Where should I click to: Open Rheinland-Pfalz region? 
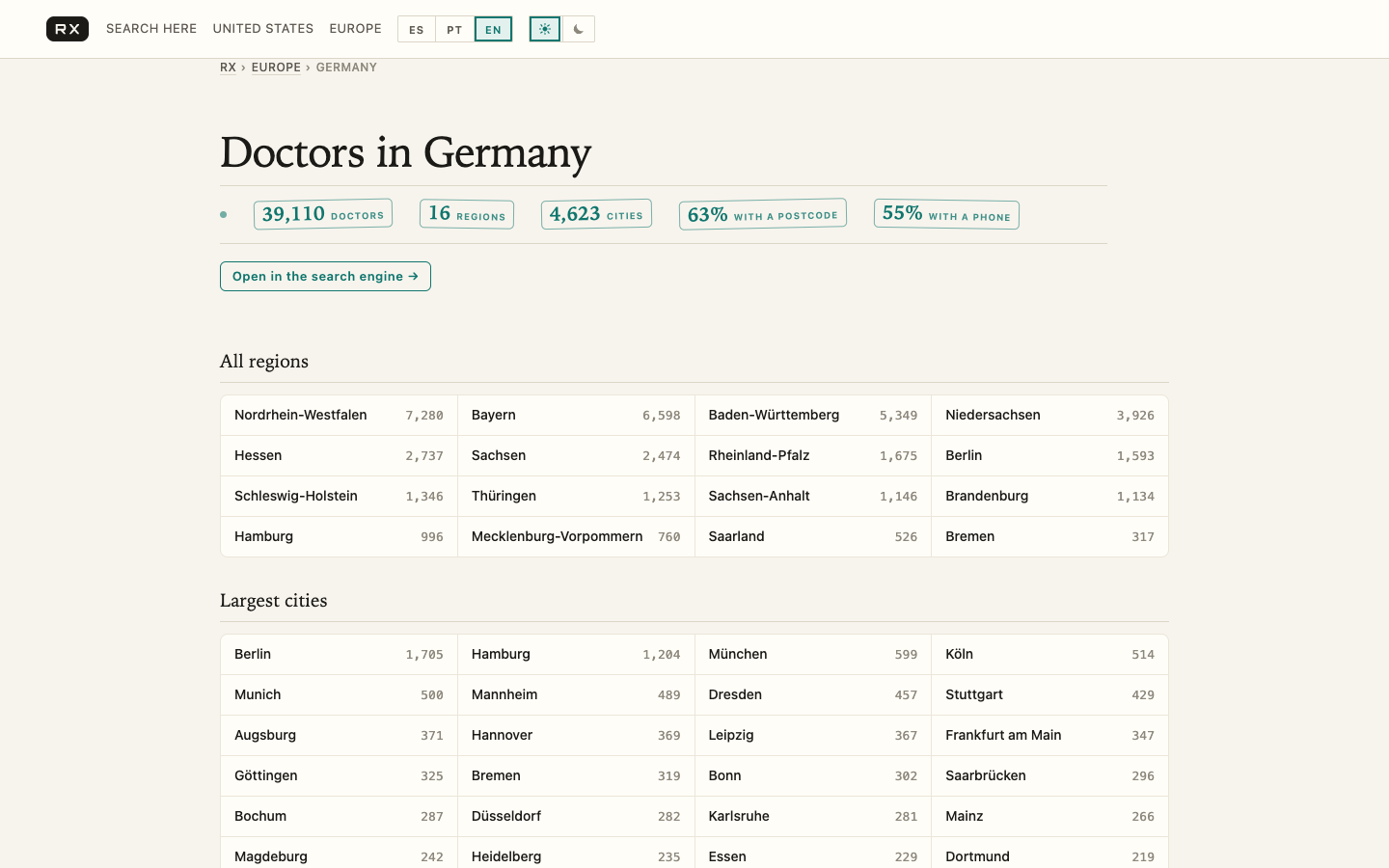[x=813, y=456]
